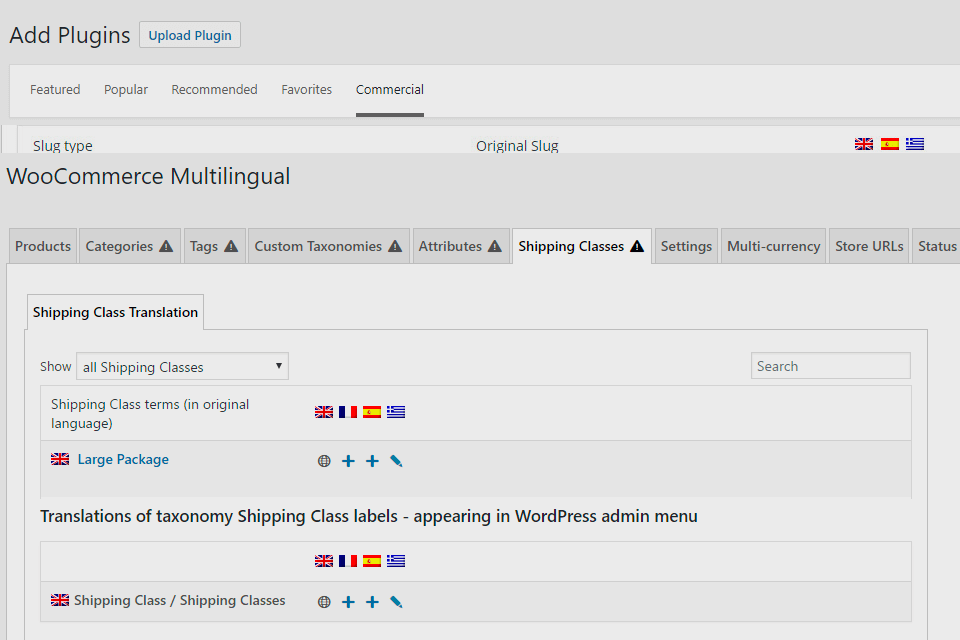Click Greek flag in Slug type row
960x640 pixels.
(x=915, y=144)
